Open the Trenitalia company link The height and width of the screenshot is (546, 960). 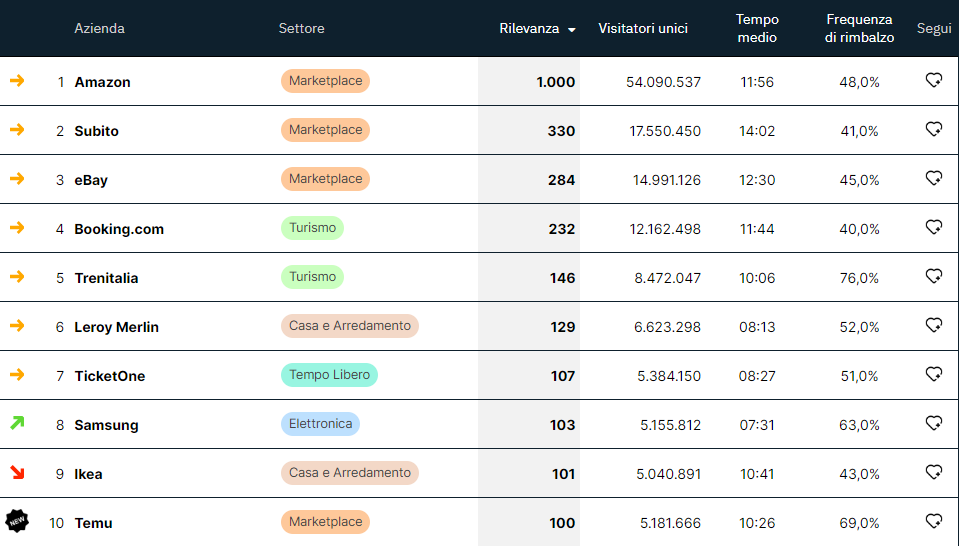(x=106, y=278)
